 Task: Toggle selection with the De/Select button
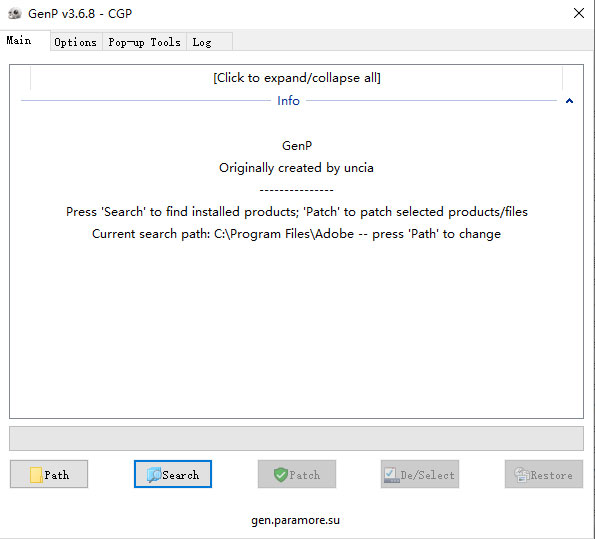420,474
